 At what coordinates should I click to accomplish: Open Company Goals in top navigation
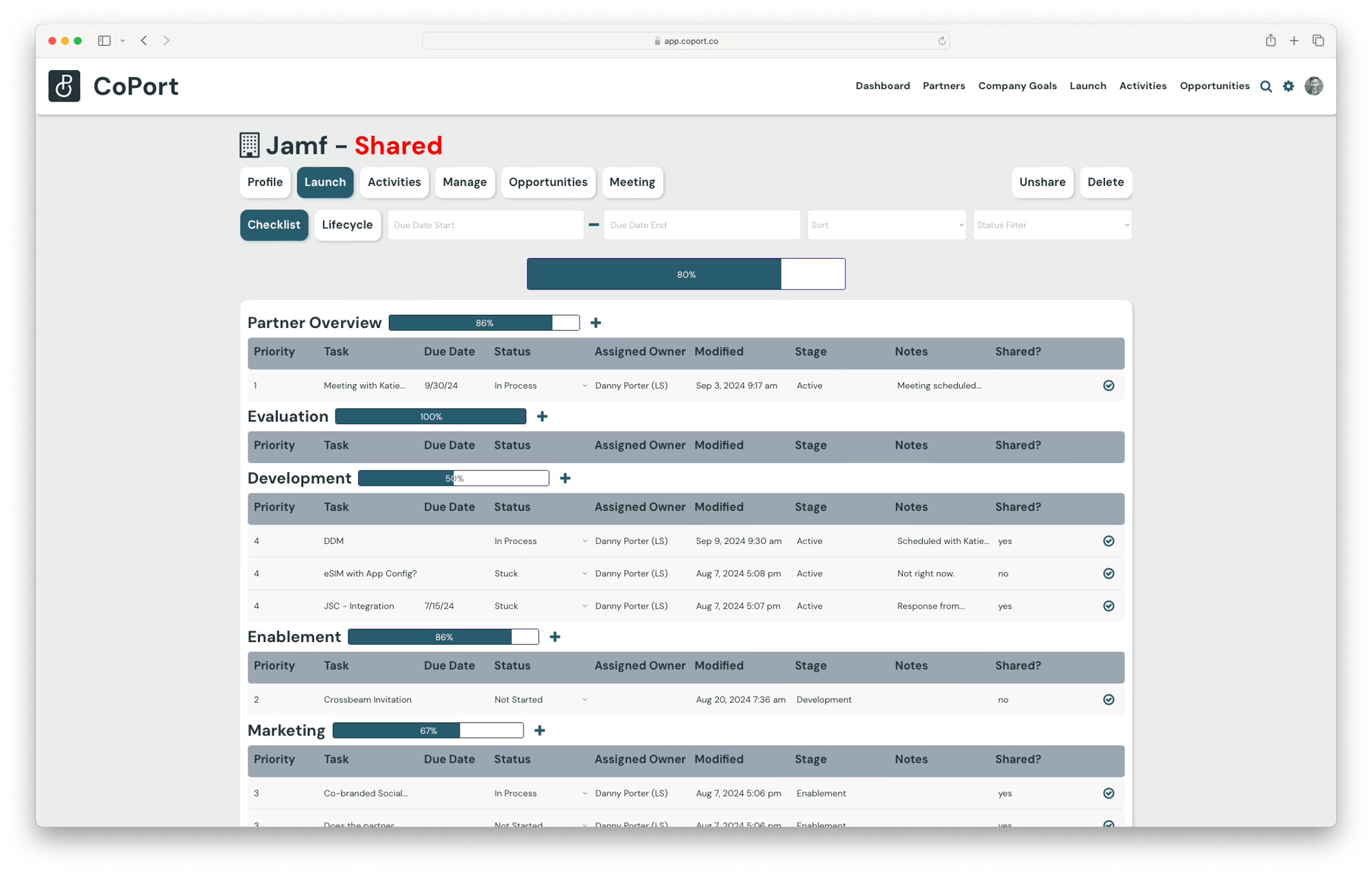pos(1017,86)
